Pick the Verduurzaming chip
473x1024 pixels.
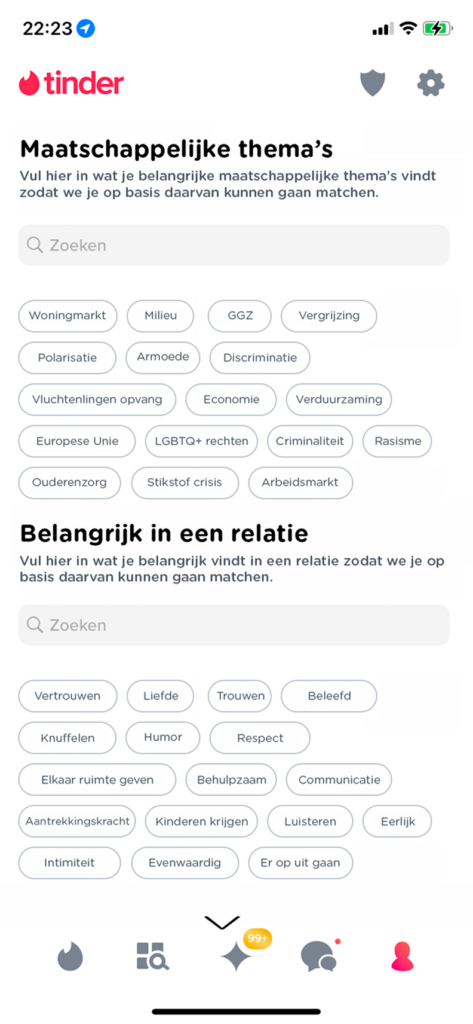click(x=339, y=400)
